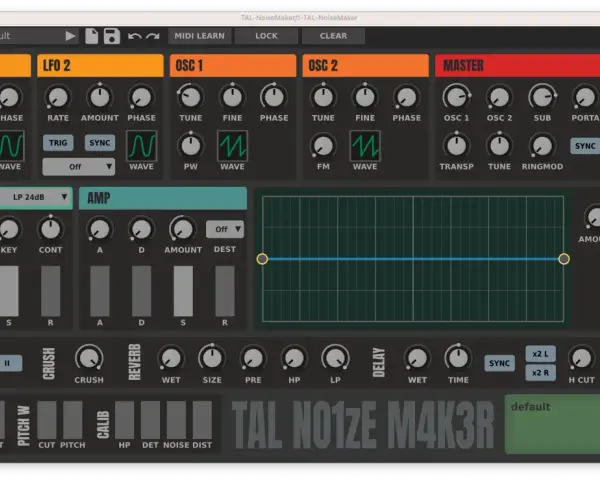Toggle the Master SYNC button
The image size is (600, 480).
(x=585, y=146)
